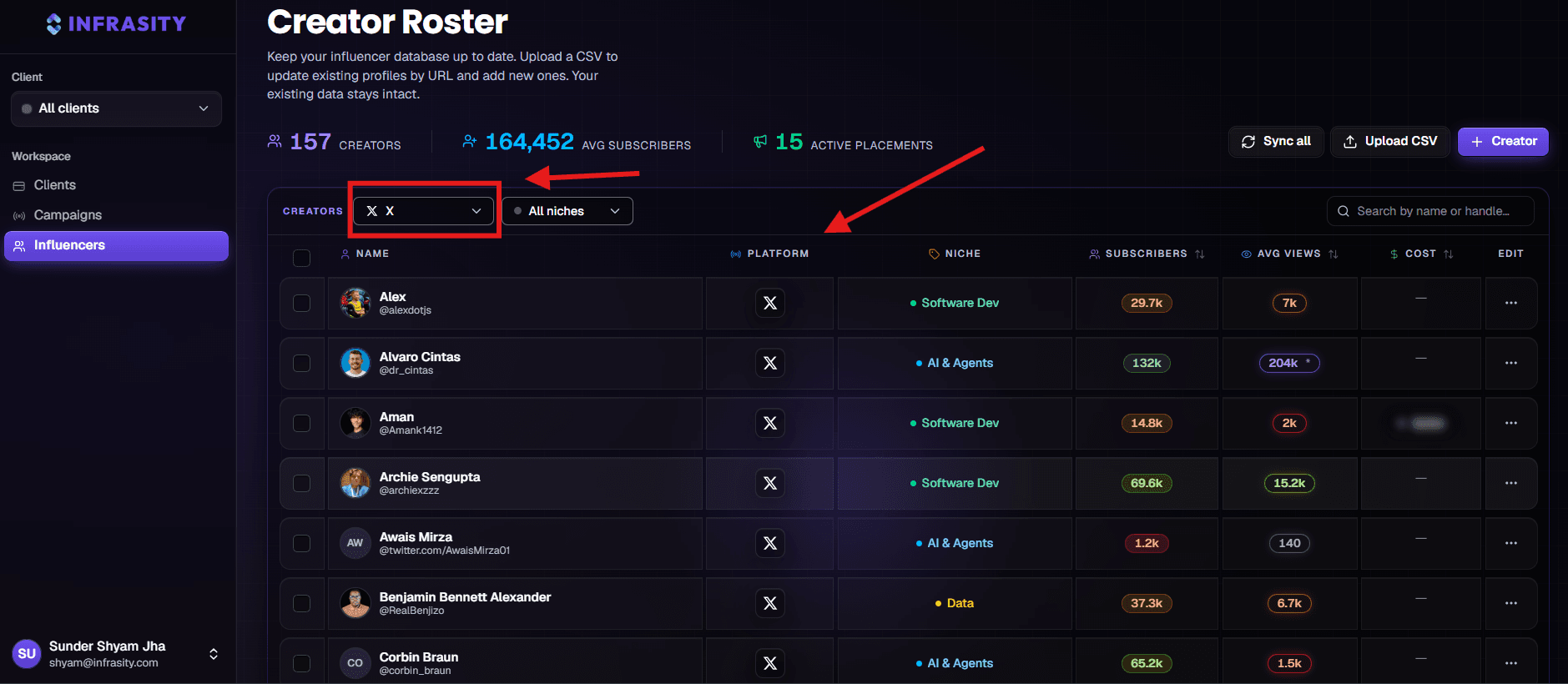Expand the All clients selector
This screenshot has height=684, width=1568.
(116, 108)
